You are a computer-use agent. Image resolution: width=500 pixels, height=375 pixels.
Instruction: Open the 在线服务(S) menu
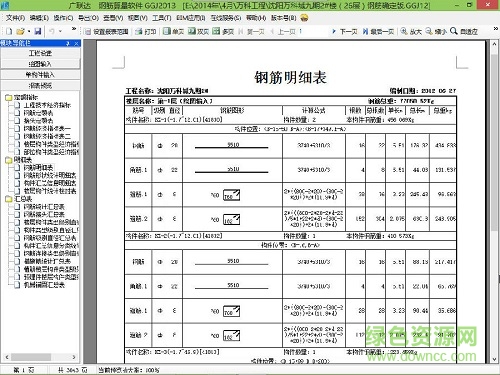226,18
